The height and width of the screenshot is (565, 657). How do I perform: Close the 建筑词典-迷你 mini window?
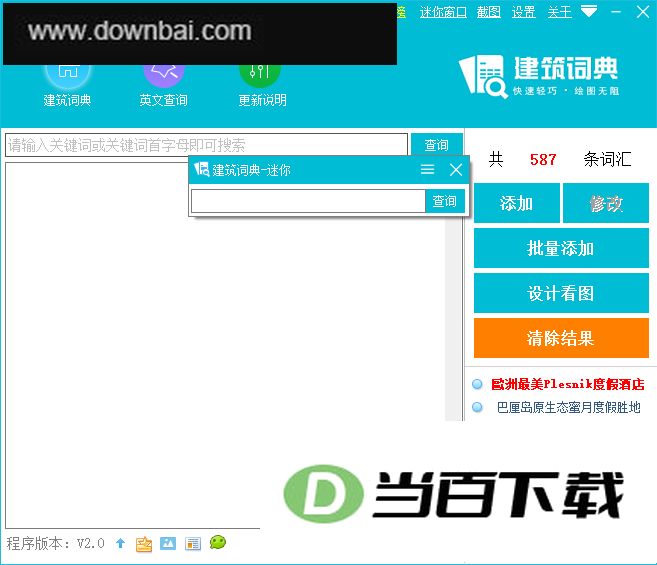(456, 170)
